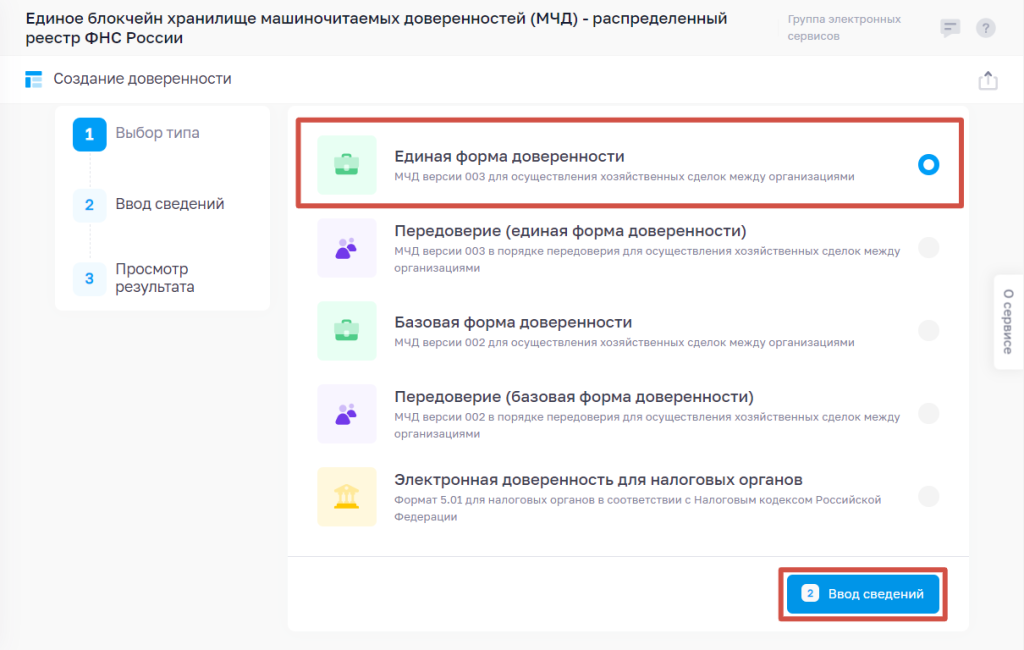Click the blue form icon beside Создание доверенности
Image resolution: width=1024 pixels, height=650 pixels.
33,79
